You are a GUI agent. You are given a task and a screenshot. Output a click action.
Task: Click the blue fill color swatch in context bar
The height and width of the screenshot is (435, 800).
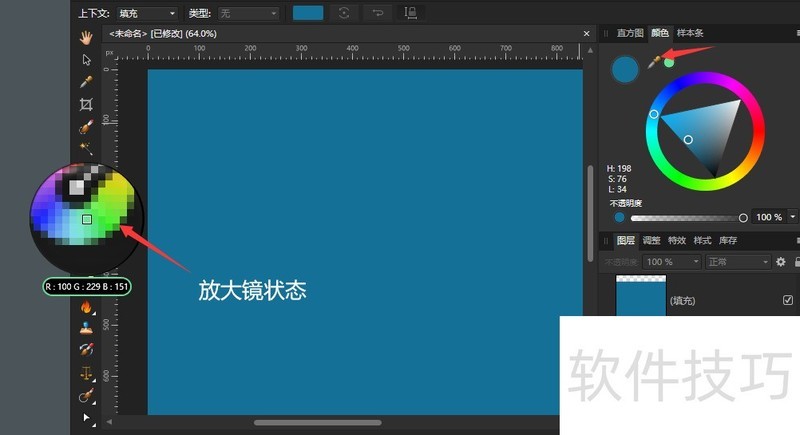307,13
